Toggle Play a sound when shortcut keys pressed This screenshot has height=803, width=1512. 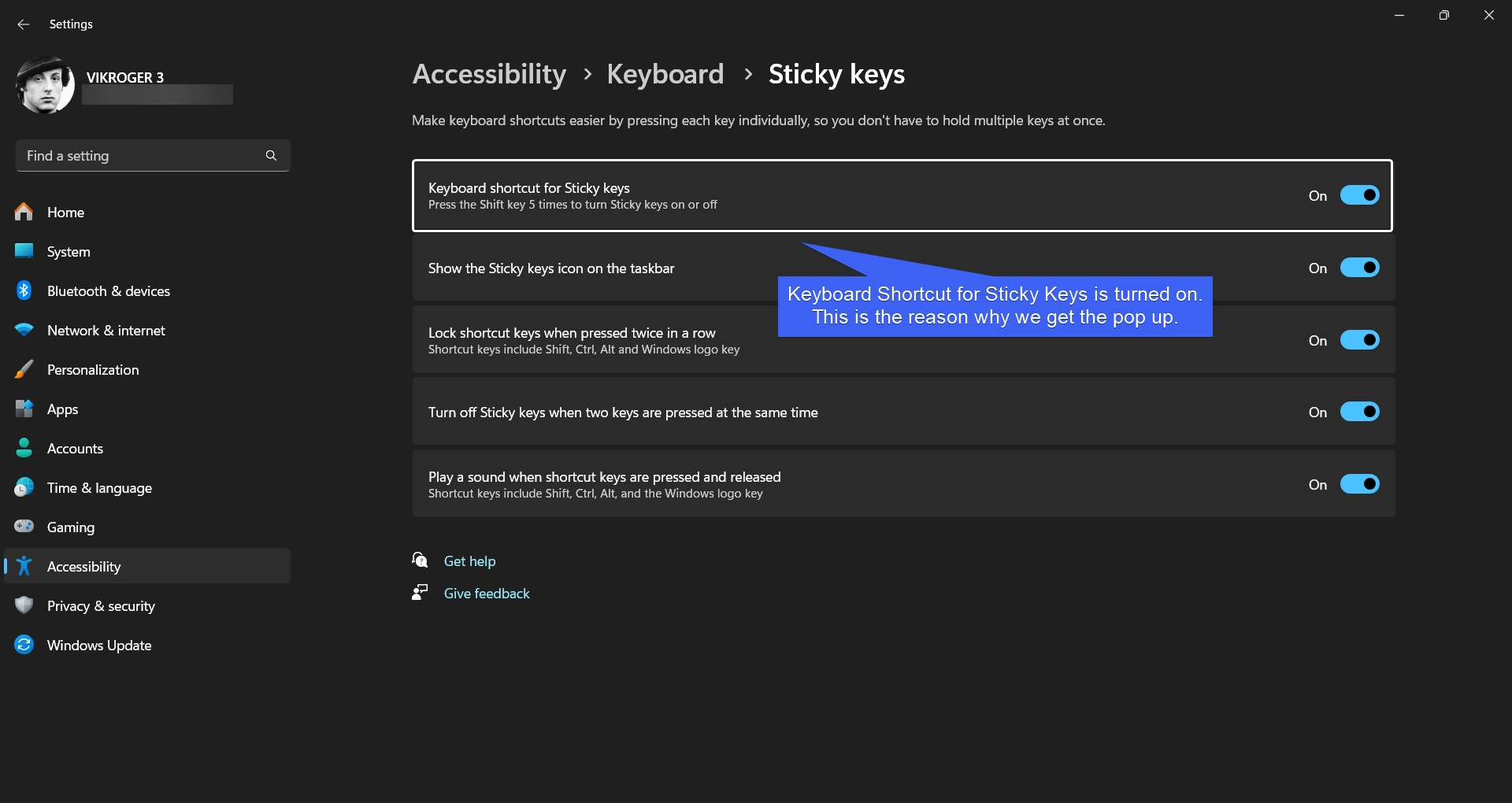point(1360,484)
